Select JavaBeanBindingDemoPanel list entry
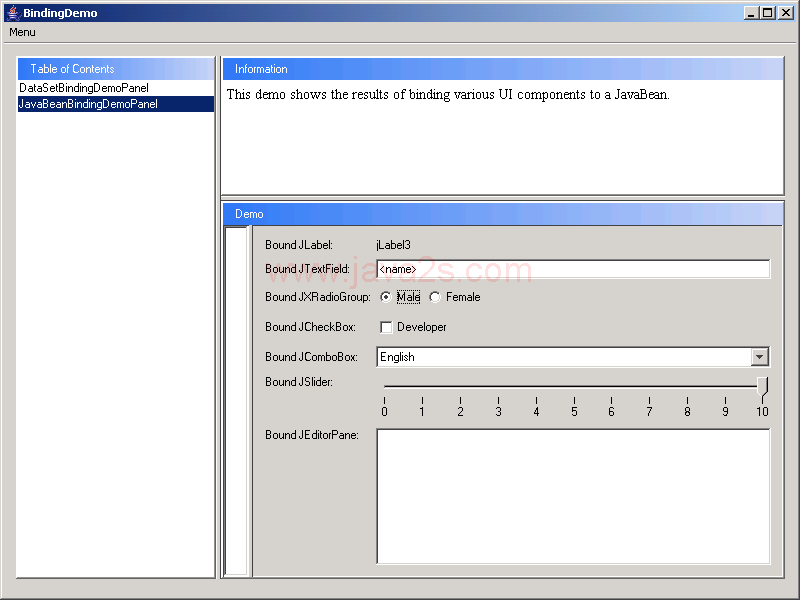Viewport: 800px width, 600px height. [116, 104]
